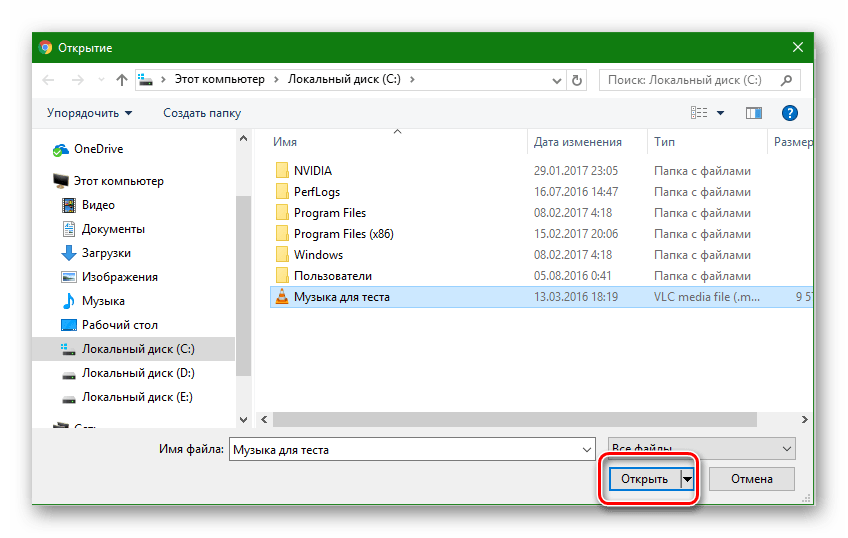This screenshot has width=848, height=538.
Task: Open the Program Files (x86) folder
Action: click(344, 234)
